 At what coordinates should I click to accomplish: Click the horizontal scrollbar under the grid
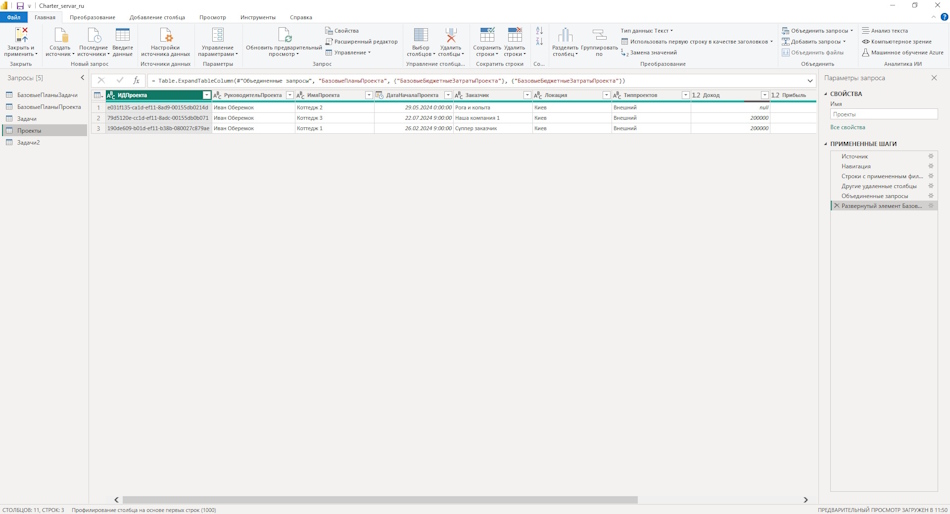coord(380,500)
